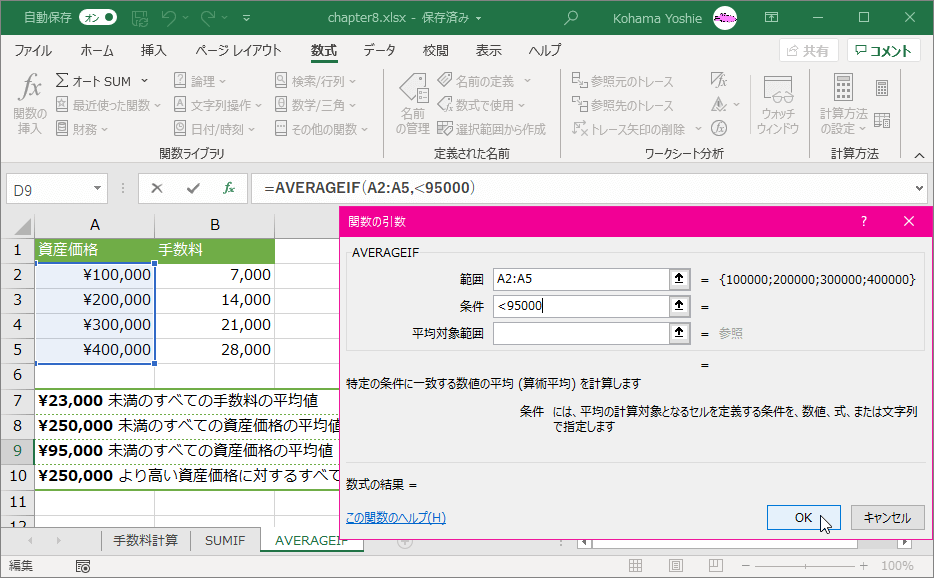
Task: Click the Error Checking icon
Action: coord(719,104)
